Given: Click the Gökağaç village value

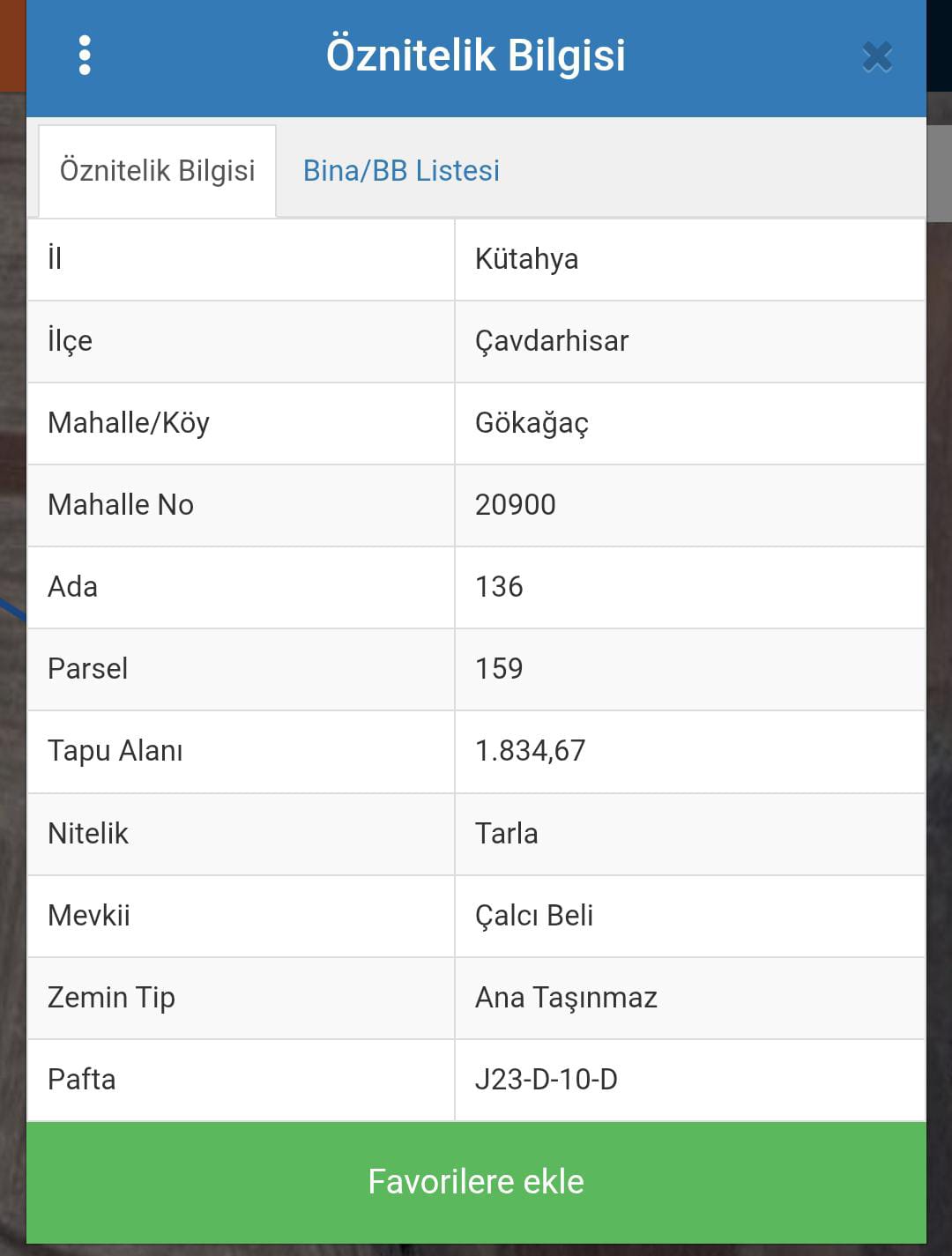Looking at the screenshot, I should pyautogui.click(x=532, y=423).
